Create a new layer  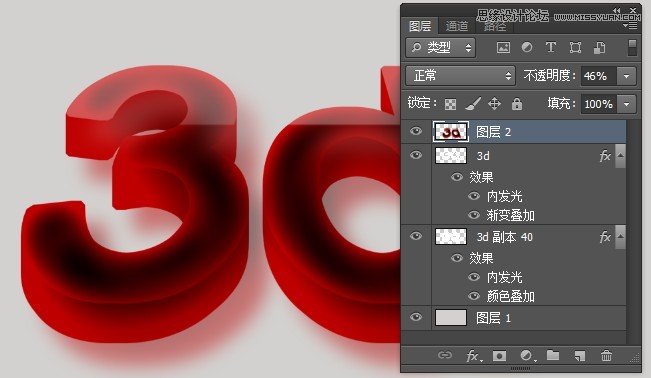coord(580,356)
